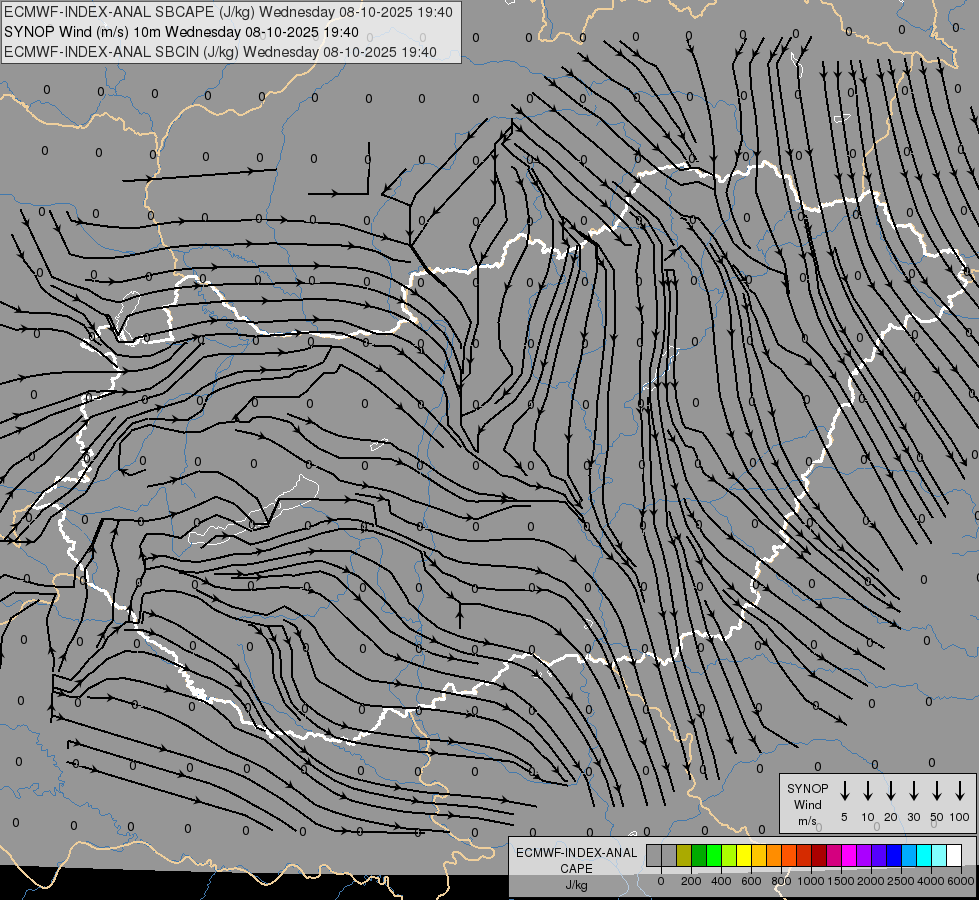Click the 5 m/s wind arrow in legend
The image size is (979, 900).
844,791
